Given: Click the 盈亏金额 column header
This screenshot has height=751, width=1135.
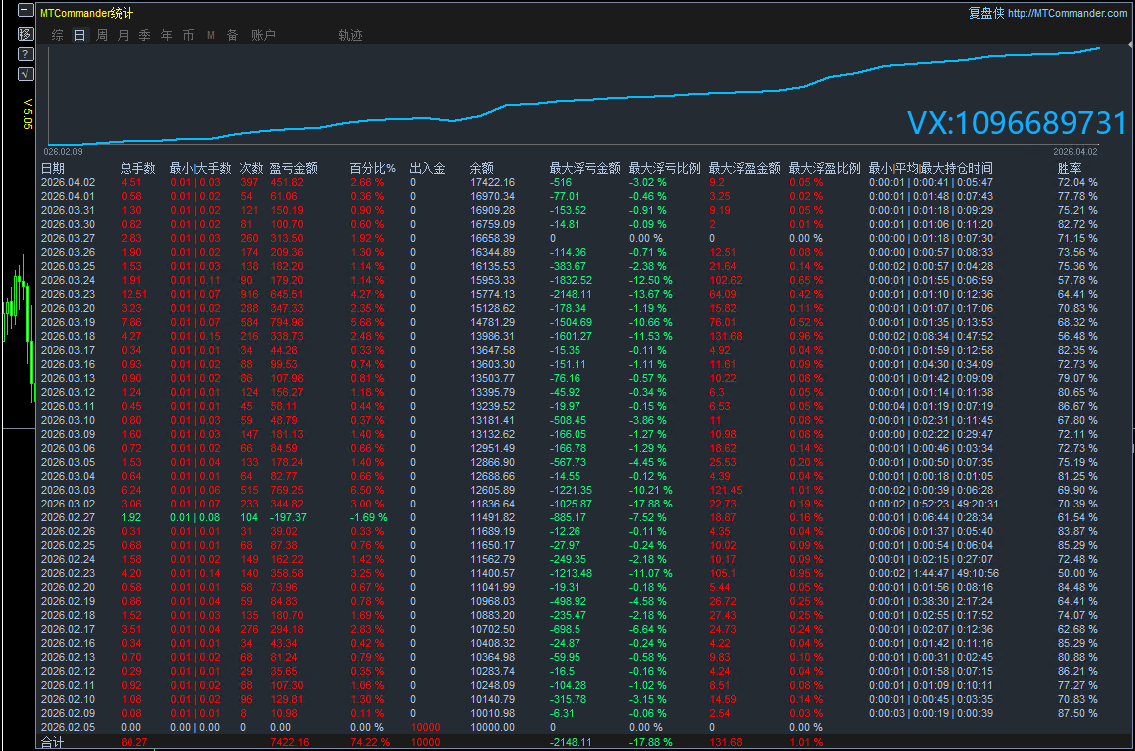Looking at the screenshot, I should pos(294,169).
